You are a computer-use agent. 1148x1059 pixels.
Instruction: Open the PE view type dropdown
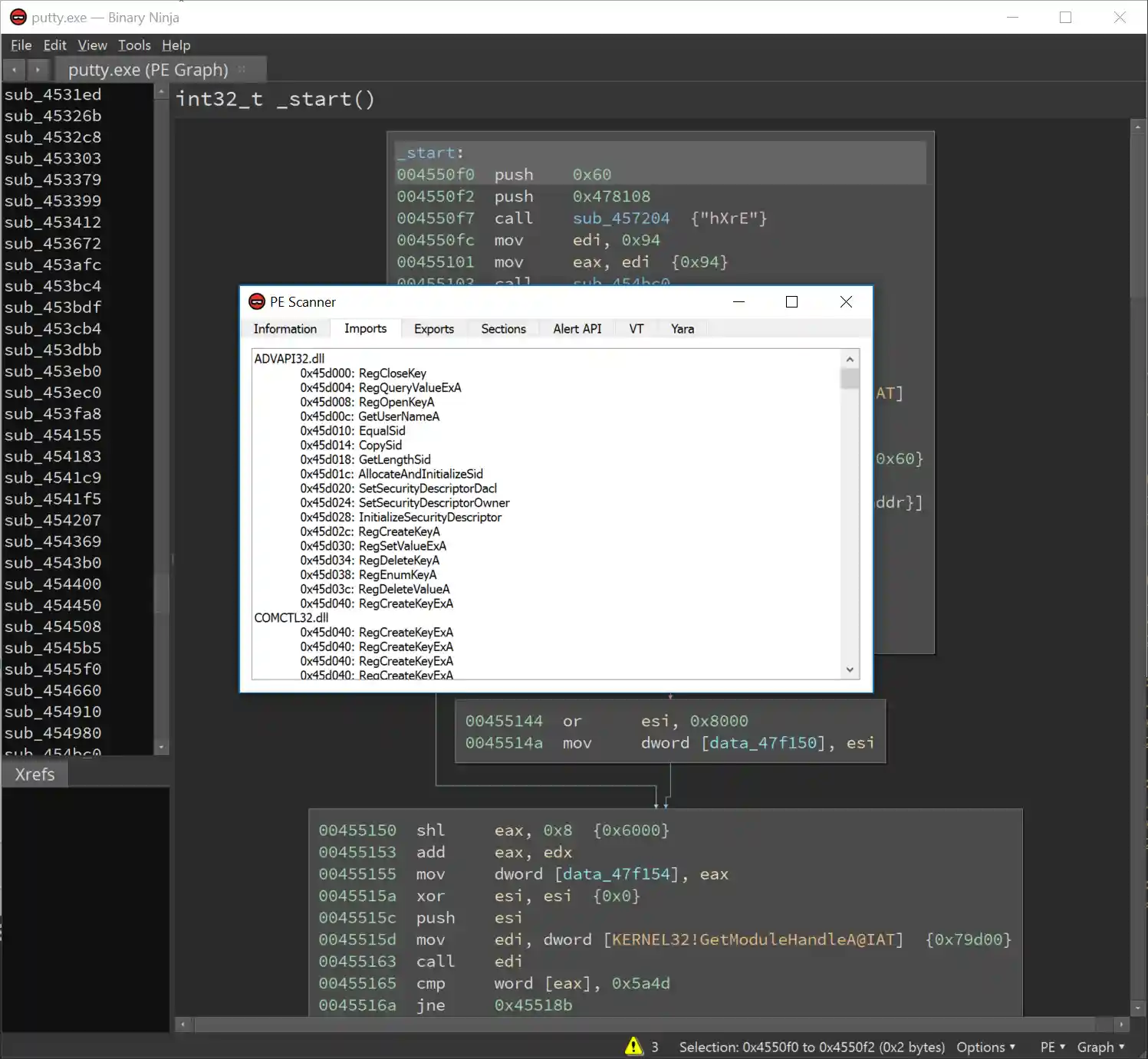[x=1052, y=1047]
